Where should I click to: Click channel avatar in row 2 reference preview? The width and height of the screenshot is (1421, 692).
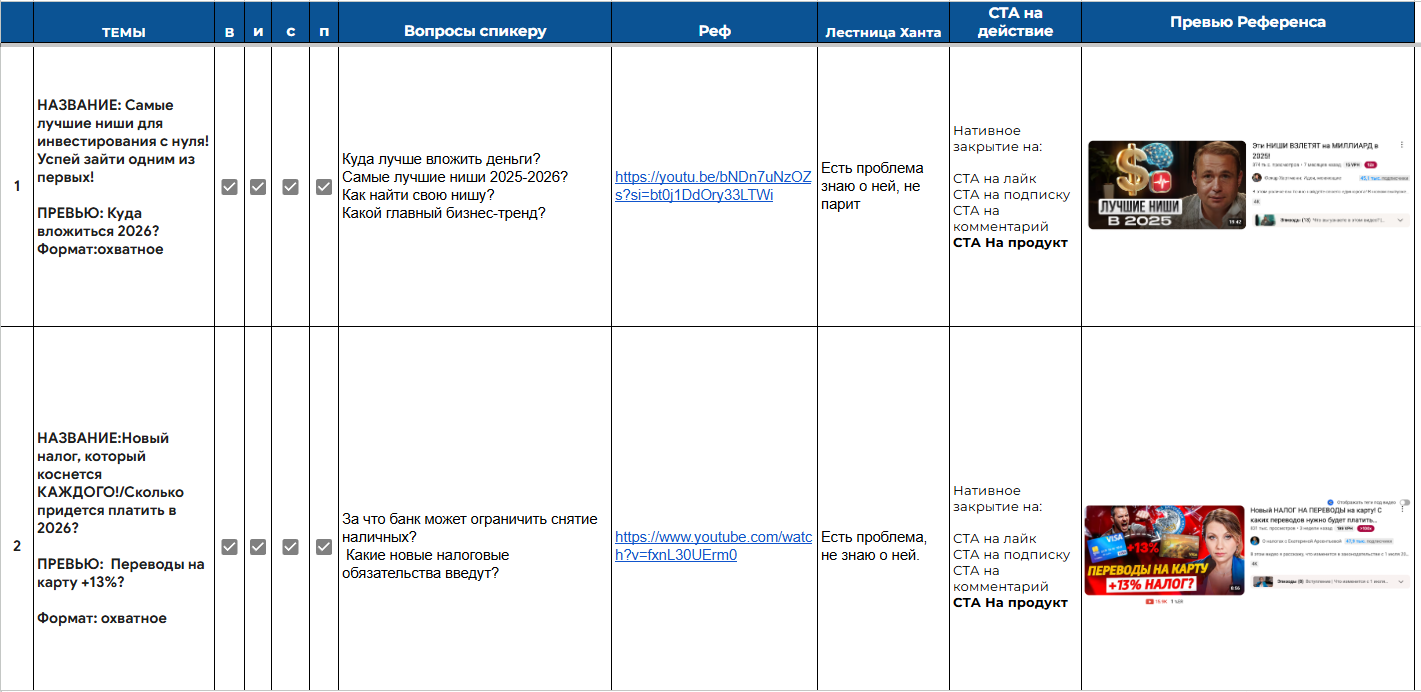(1255, 541)
